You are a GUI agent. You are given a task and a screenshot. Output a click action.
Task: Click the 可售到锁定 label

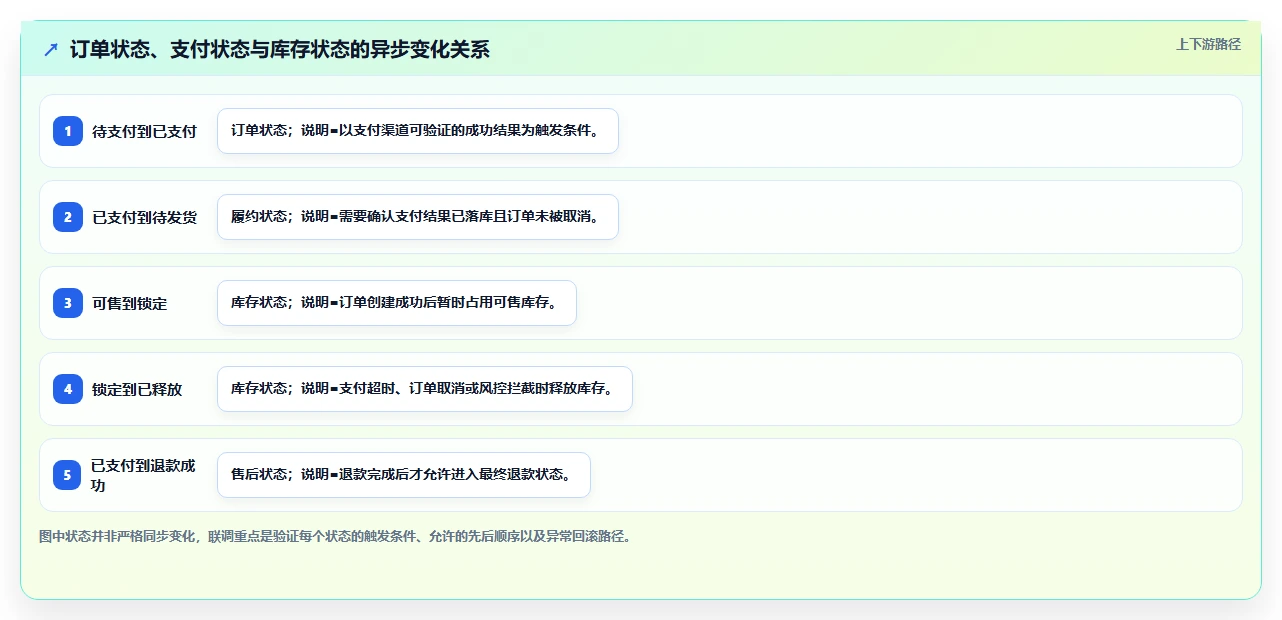click(x=130, y=303)
